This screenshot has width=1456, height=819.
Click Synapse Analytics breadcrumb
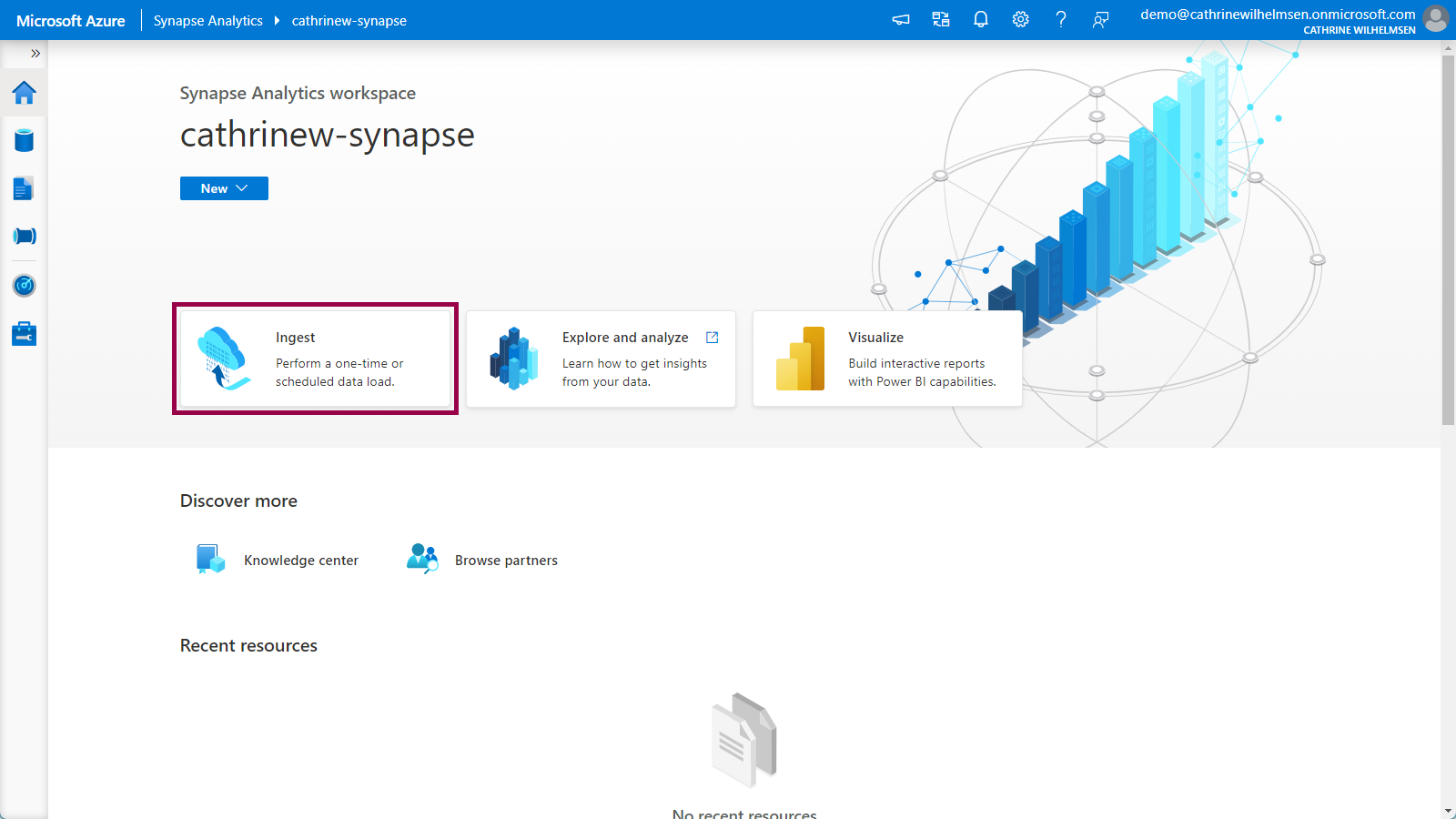tap(207, 21)
